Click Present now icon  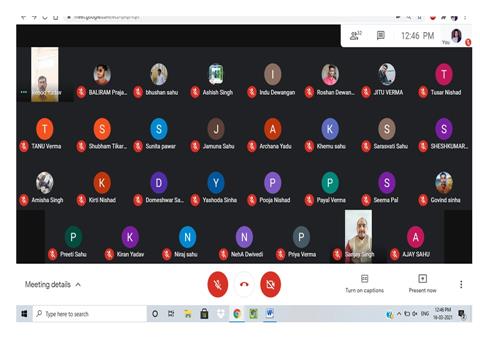pos(422,284)
